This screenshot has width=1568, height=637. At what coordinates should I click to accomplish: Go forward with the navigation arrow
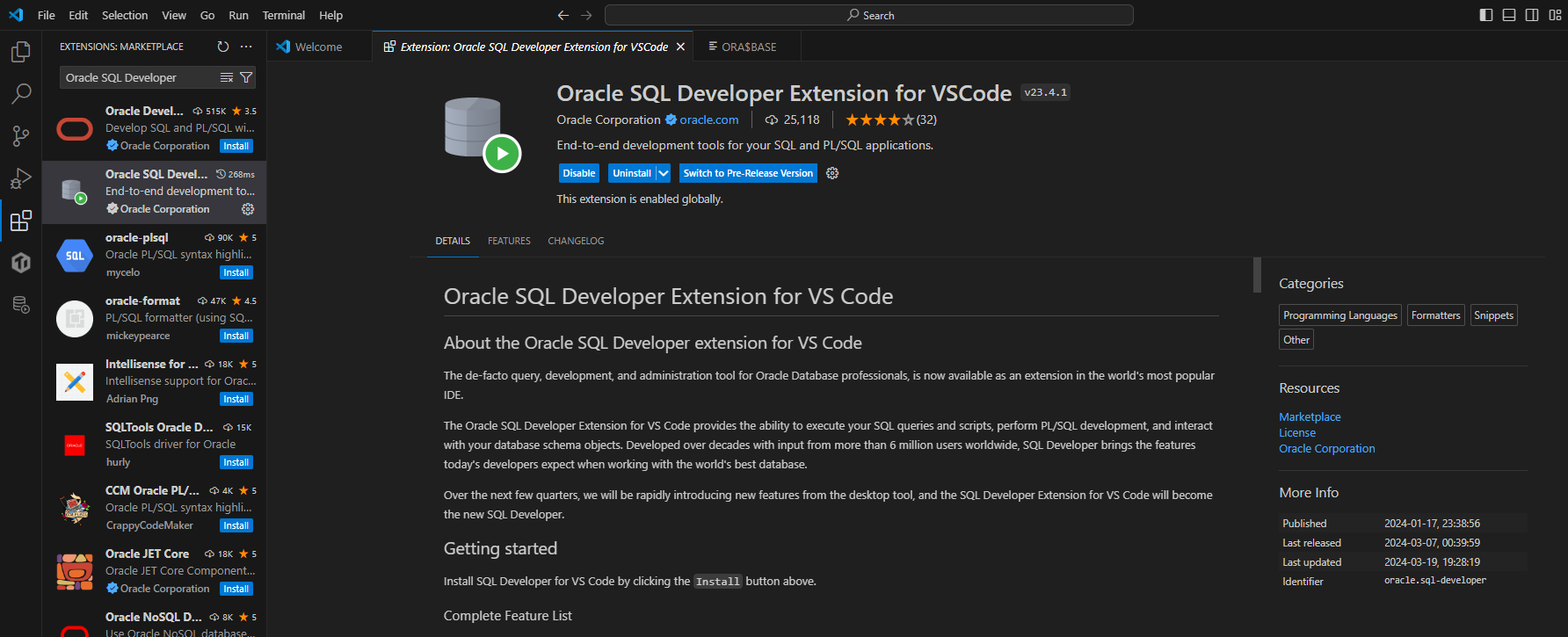pos(586,15)
